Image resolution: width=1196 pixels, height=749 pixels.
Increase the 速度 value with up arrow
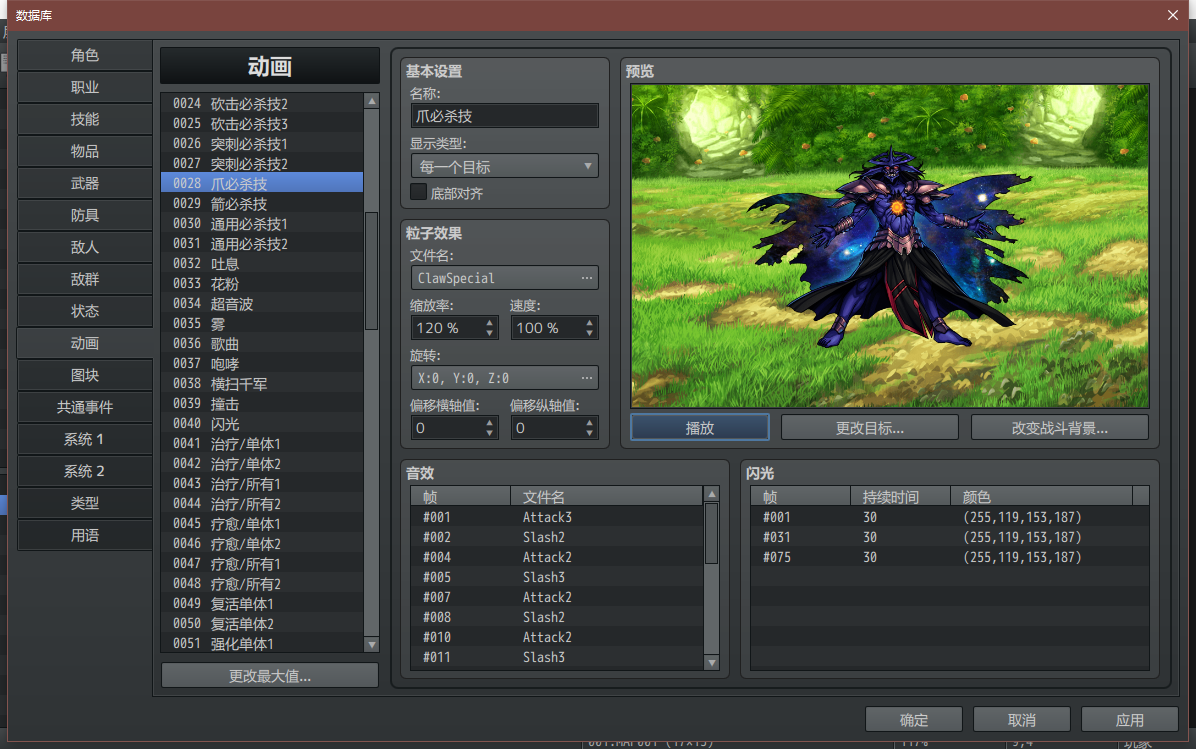[x=590, y=323]
